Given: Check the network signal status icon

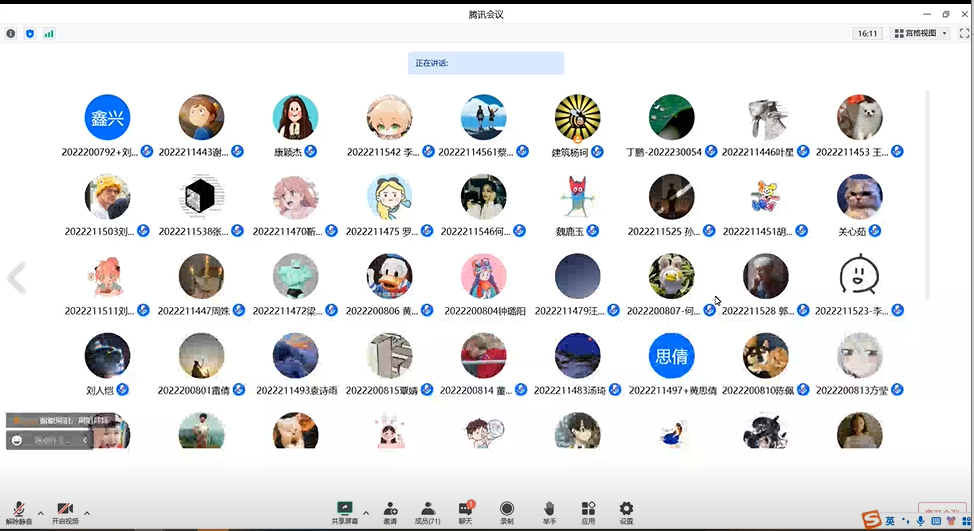Looking at the screenshot, I should (x=49, y=33).
